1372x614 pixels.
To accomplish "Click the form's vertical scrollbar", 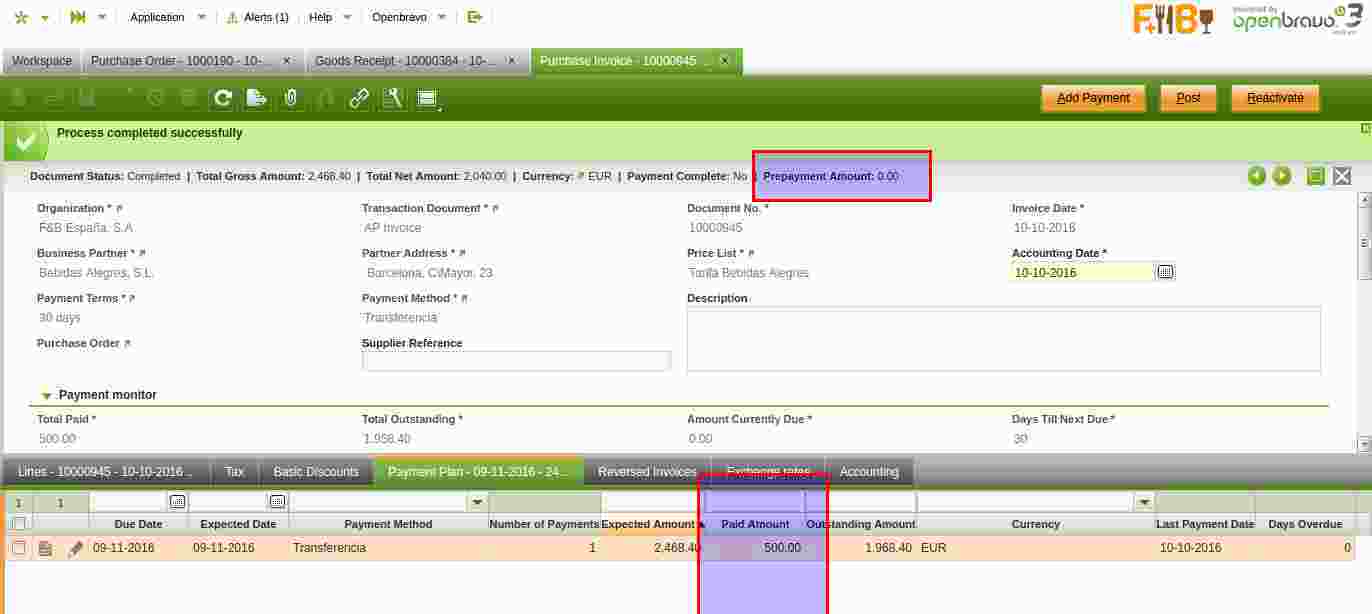I will pos(1363,320).
